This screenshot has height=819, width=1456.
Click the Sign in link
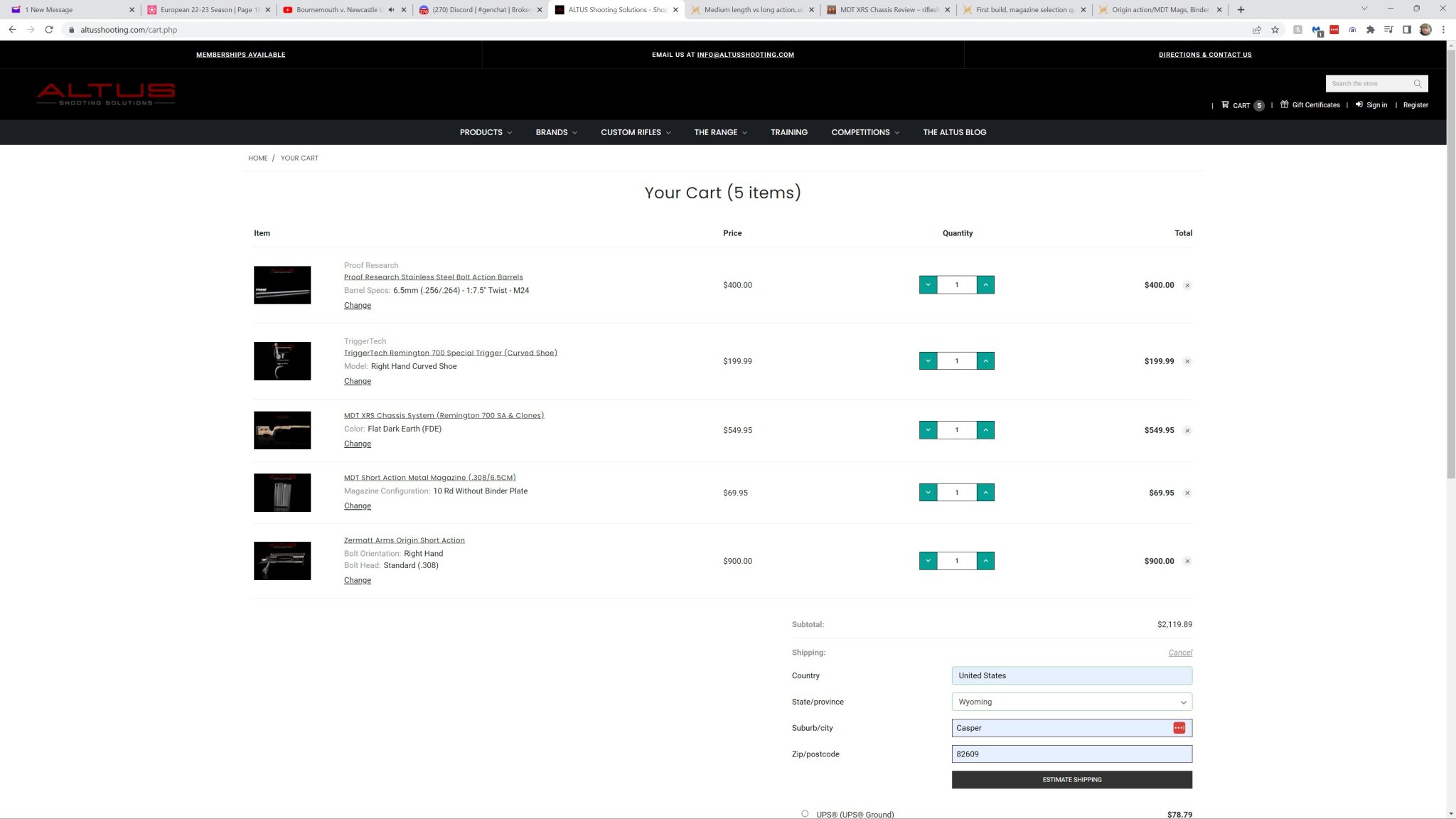(1371, 105)
